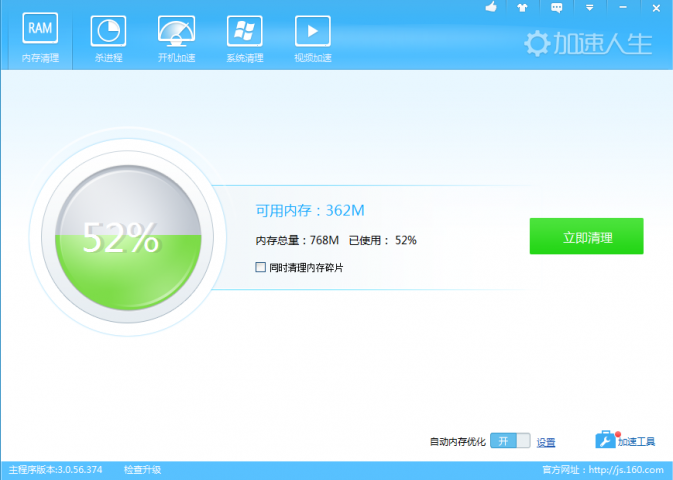This screenshot has height=480, width=673.
Task: Click 检查升级 in status bar
Action: click(142, 470)
